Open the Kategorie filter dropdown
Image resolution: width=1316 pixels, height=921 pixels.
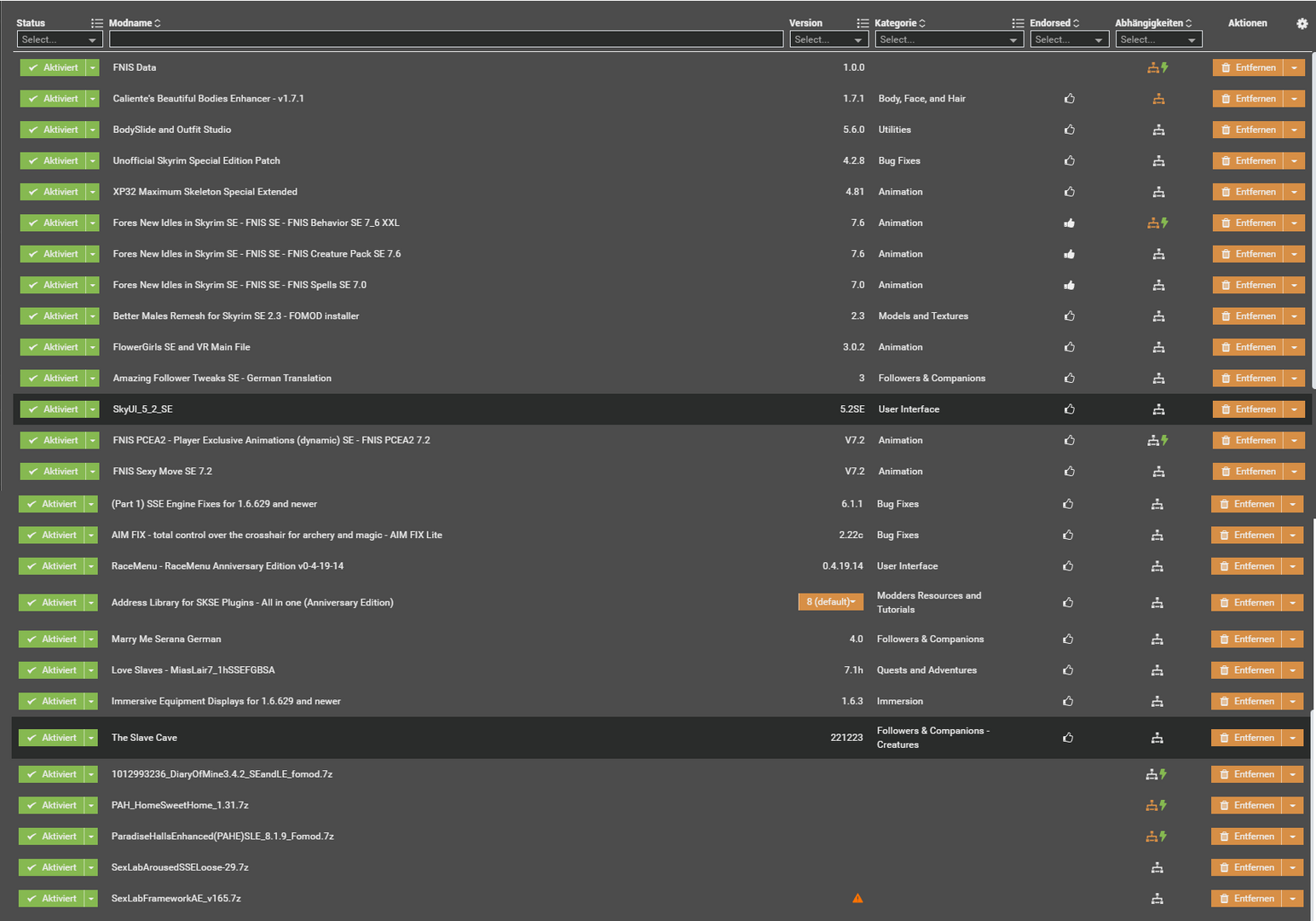[x=949, y=39]
